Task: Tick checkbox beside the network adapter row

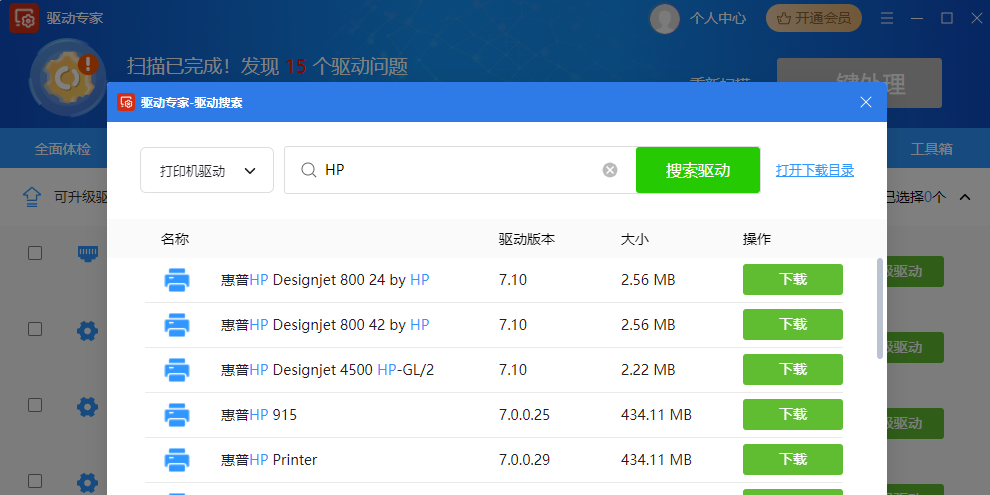Action: [x=35, y=253]
